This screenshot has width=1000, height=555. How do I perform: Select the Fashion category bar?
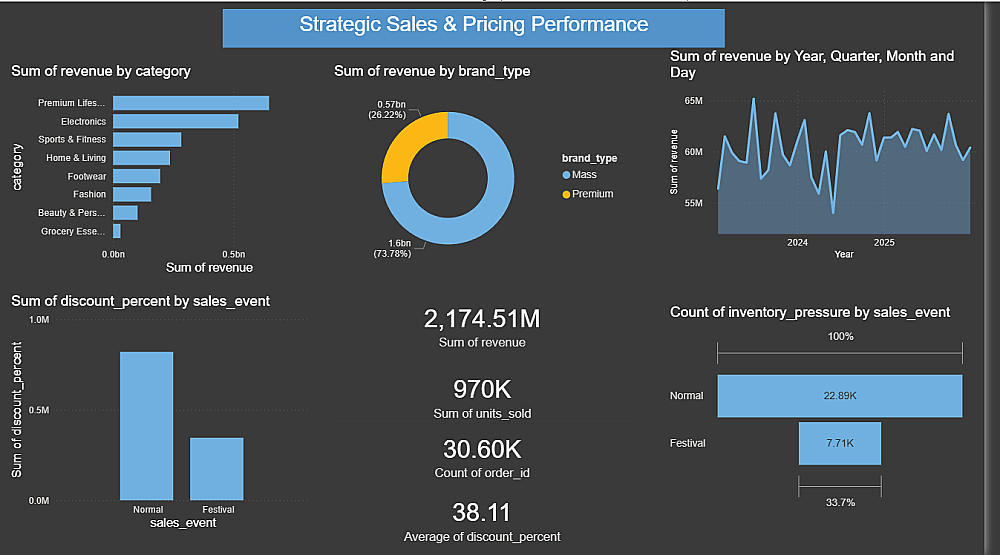click(x=131, y=194)
